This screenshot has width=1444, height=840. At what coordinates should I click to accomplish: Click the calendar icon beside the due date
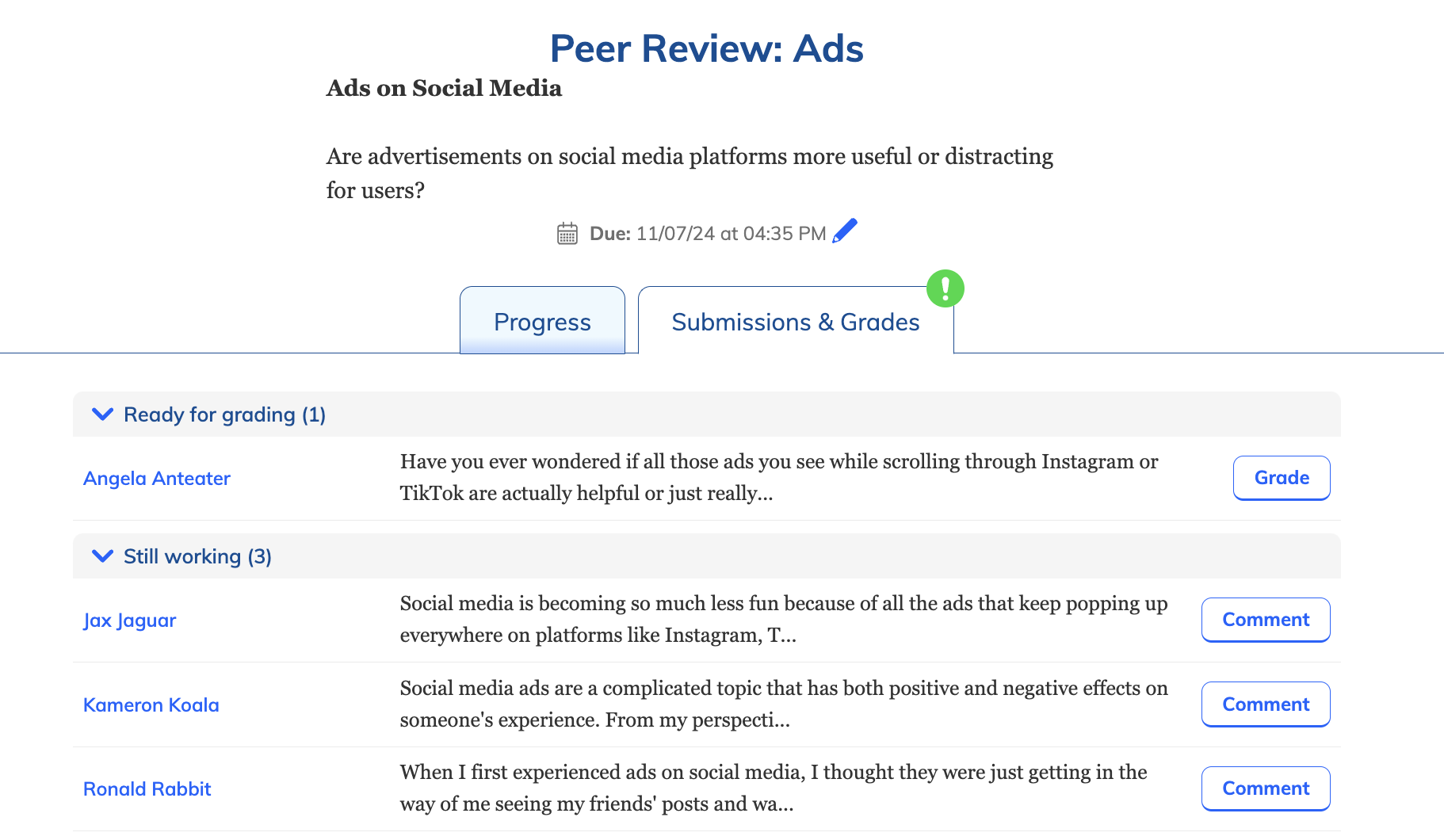tap(567, 233)
